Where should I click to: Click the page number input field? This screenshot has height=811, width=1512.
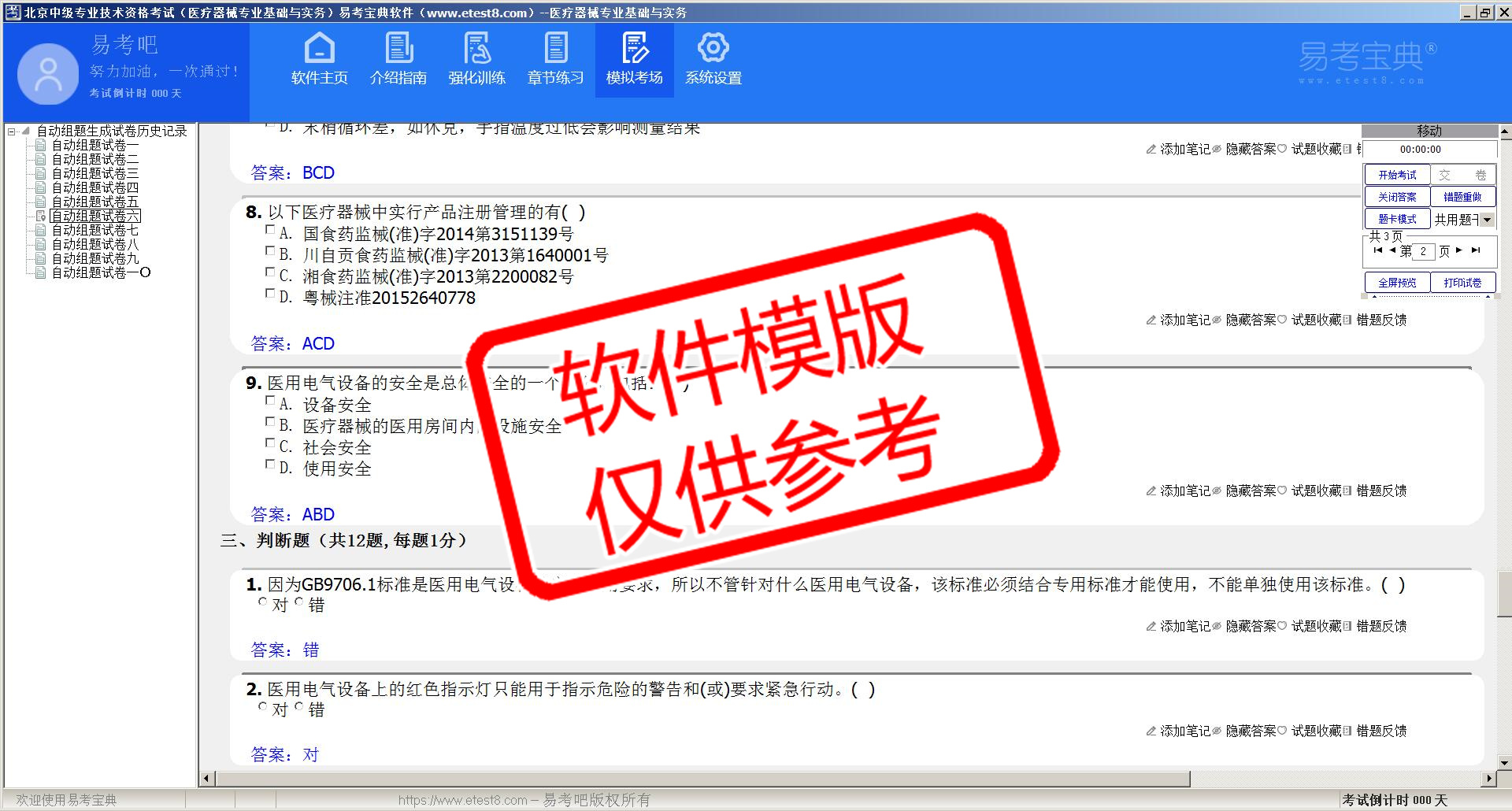pos(1423,251)
